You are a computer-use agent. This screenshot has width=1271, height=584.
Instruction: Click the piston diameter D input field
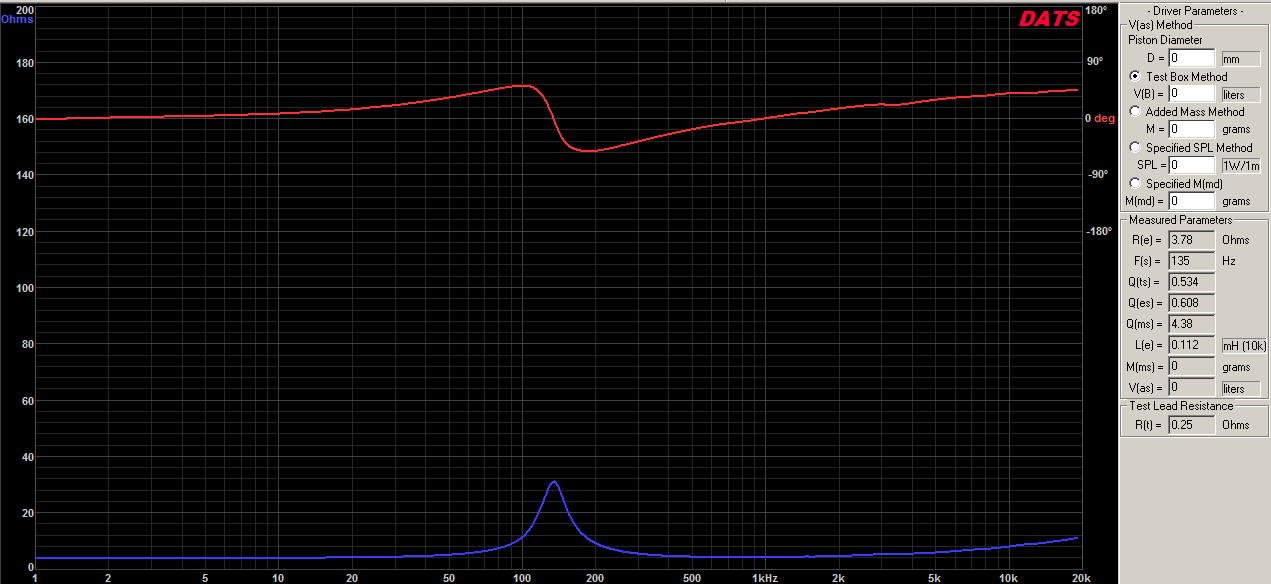(x=1191, y=59)
